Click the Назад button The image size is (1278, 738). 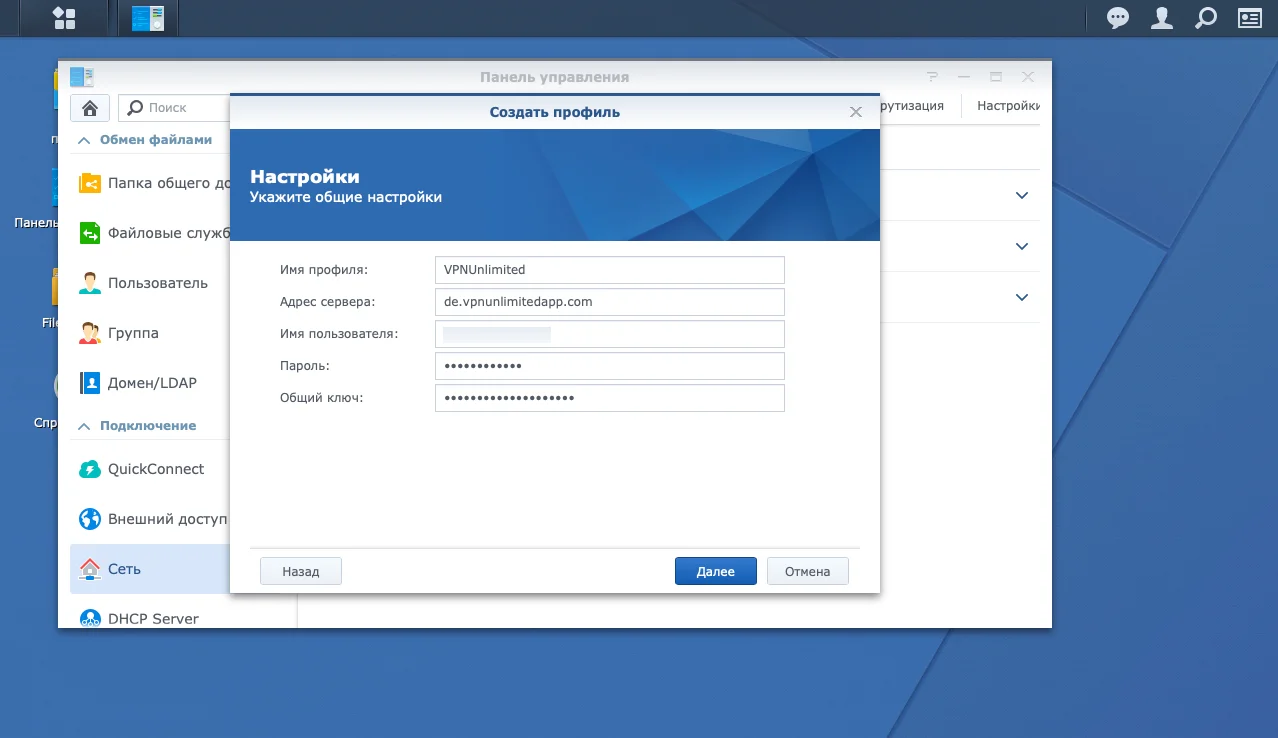point(300,571)
